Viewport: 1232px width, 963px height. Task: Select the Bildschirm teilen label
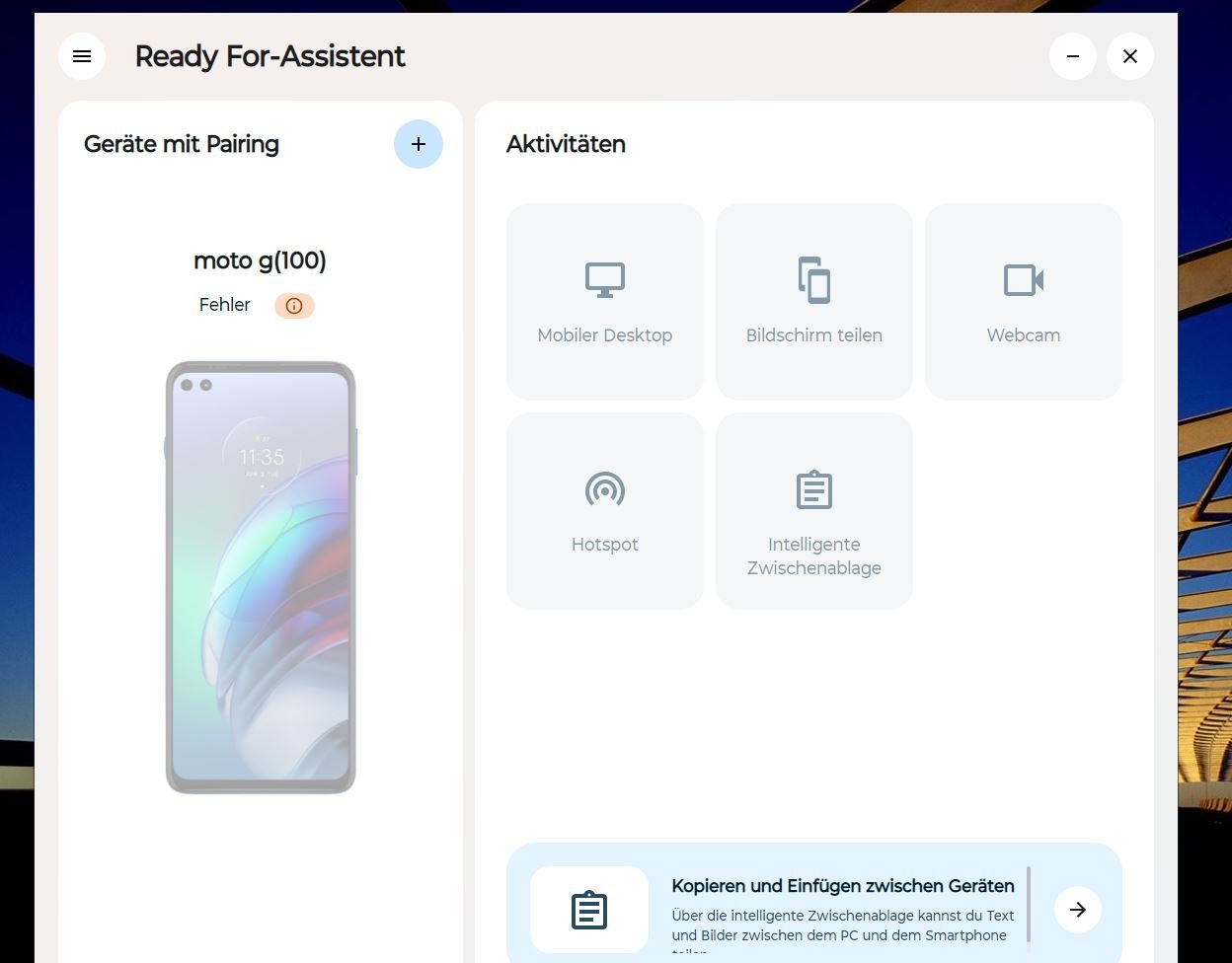[814, 335]
